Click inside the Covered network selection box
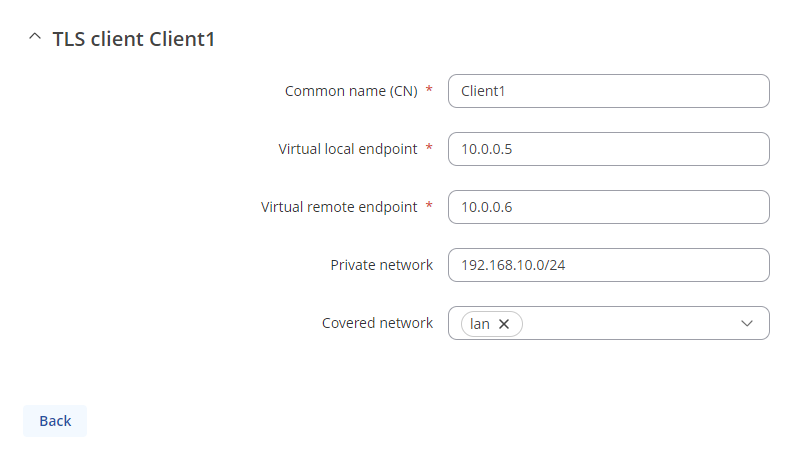Image resolution: width=785 pixels, height=460 pixels. click(x=630, y=324)
